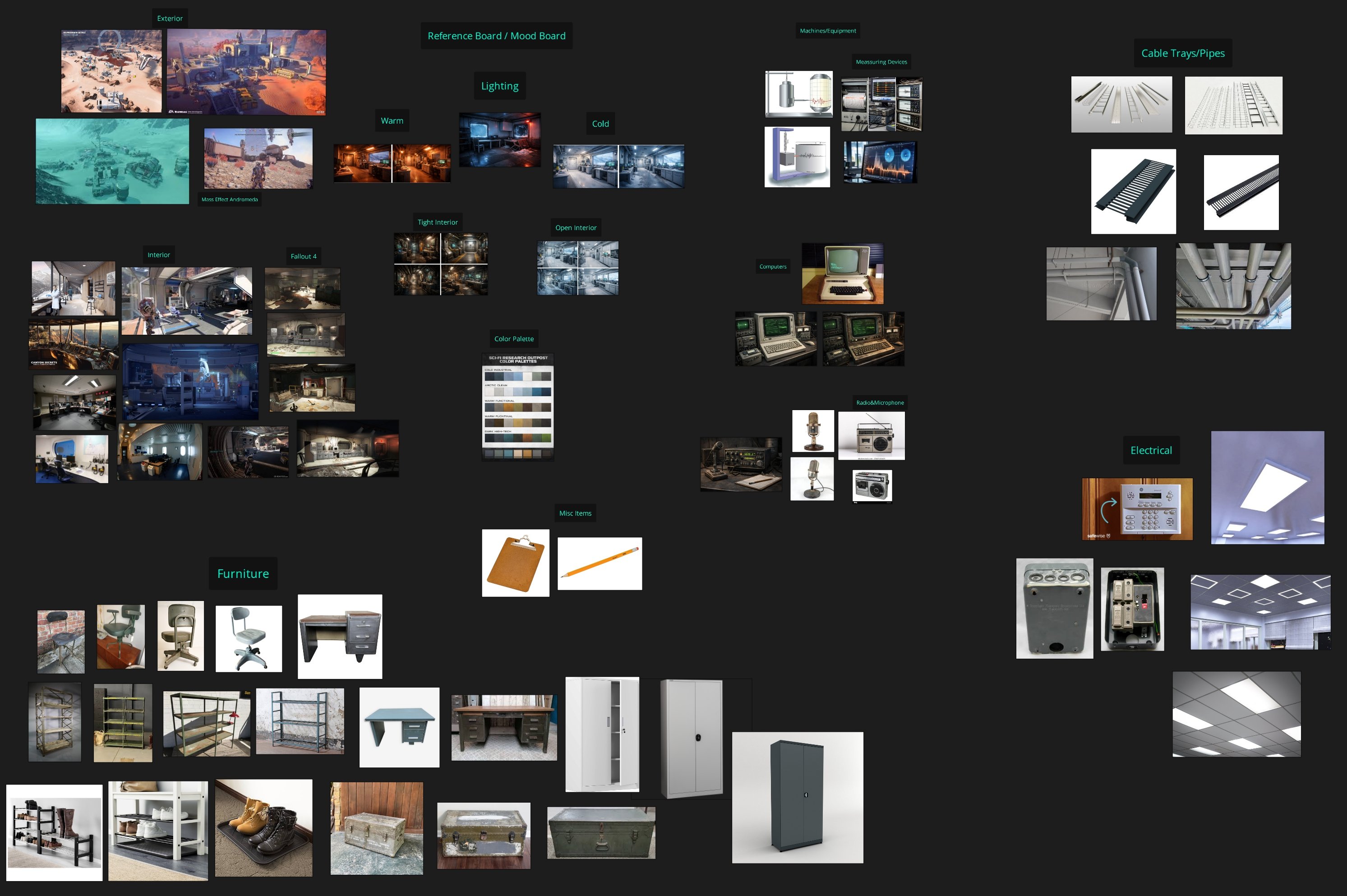Screen dimensions: 1347x896
Task: Click the large dark grey cabinet image
Action: [x=797, y=797]
